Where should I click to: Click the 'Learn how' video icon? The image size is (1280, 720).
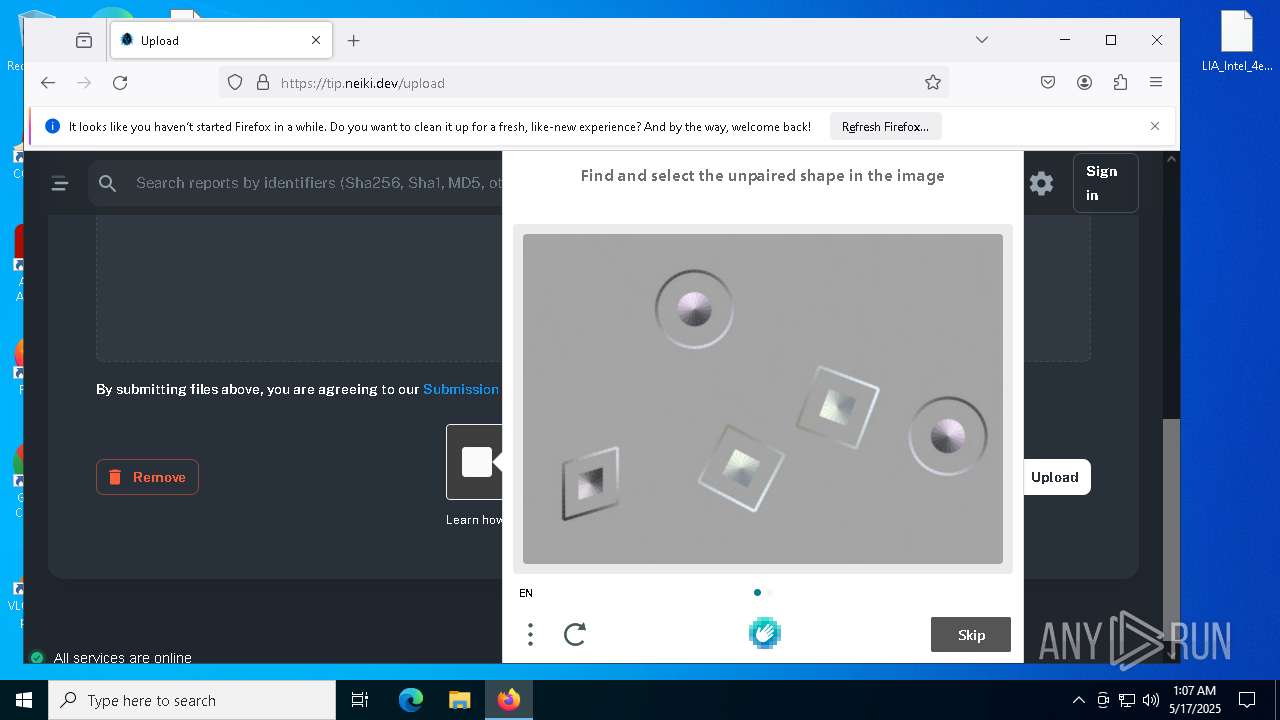475,462
